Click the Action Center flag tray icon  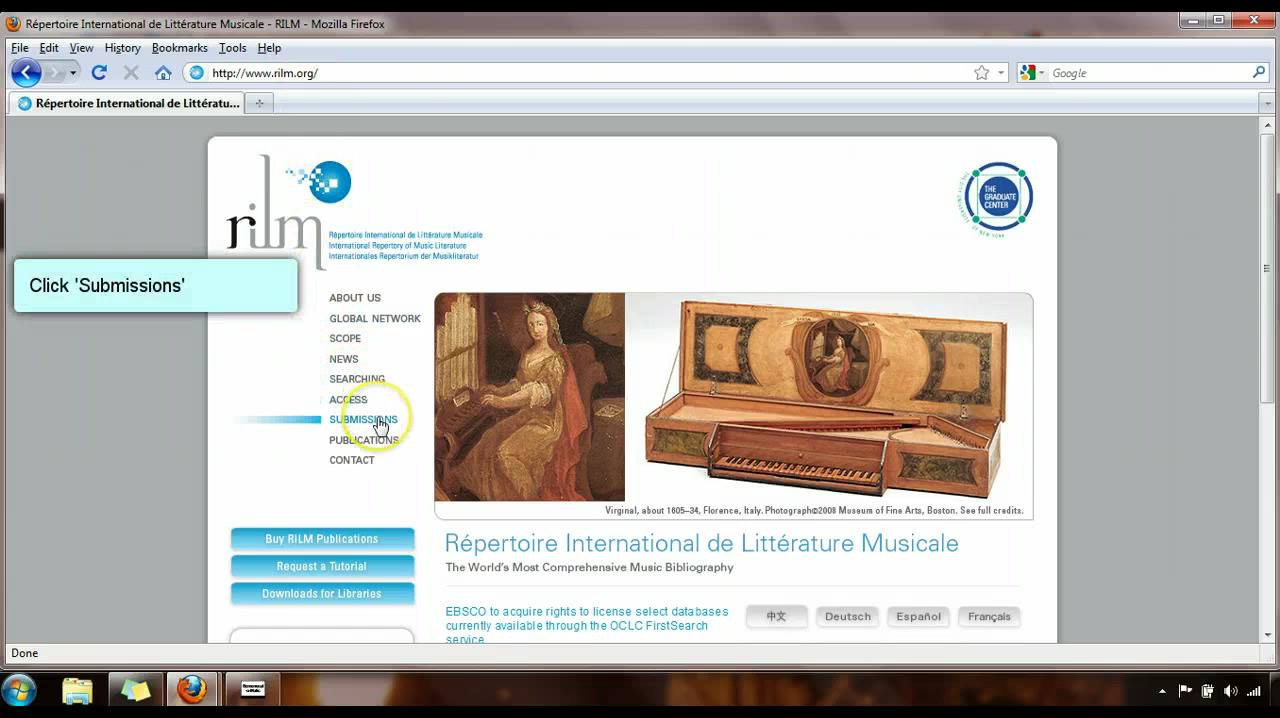pos(1186,691)
